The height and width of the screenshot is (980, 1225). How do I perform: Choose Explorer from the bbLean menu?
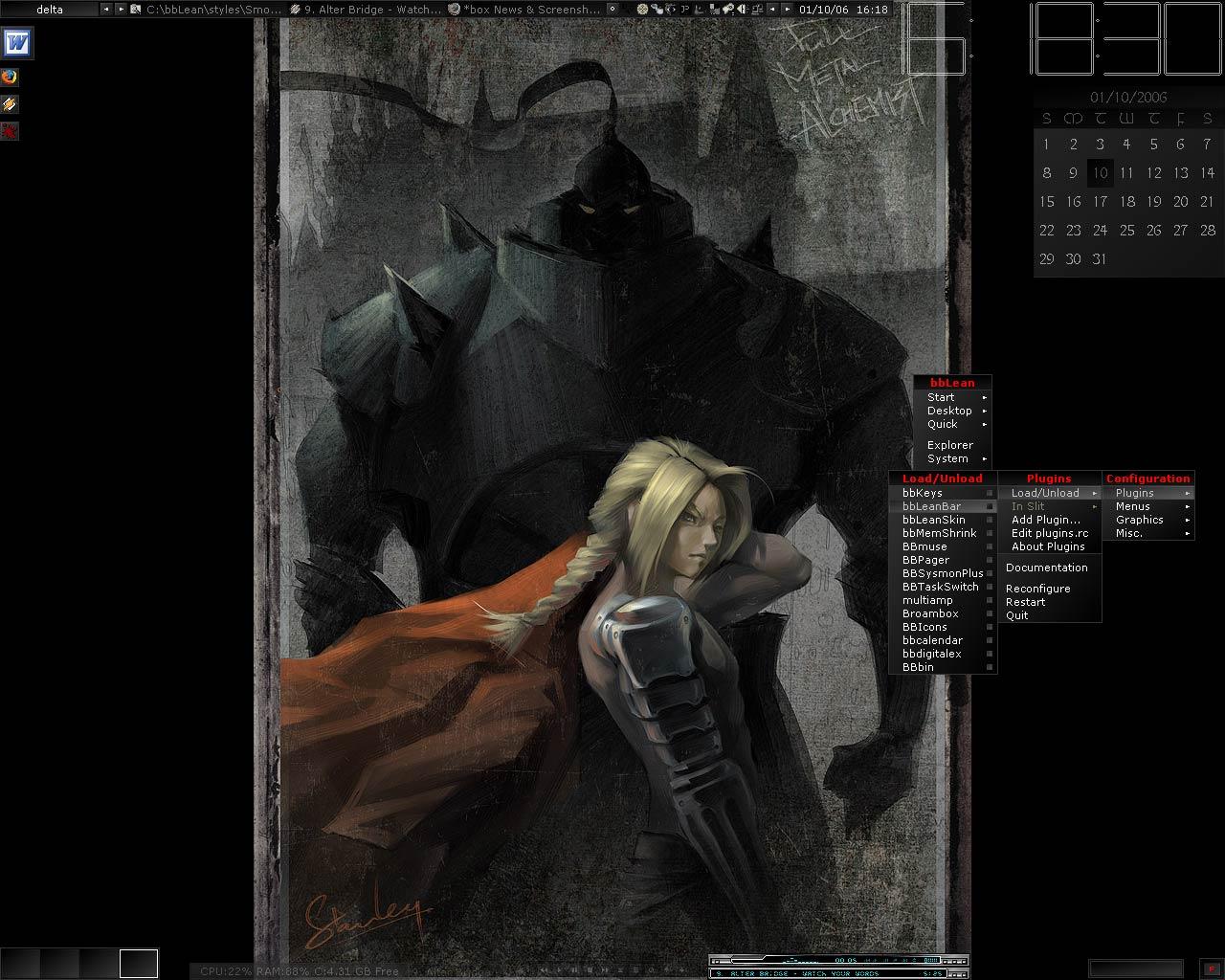point(952,445)
